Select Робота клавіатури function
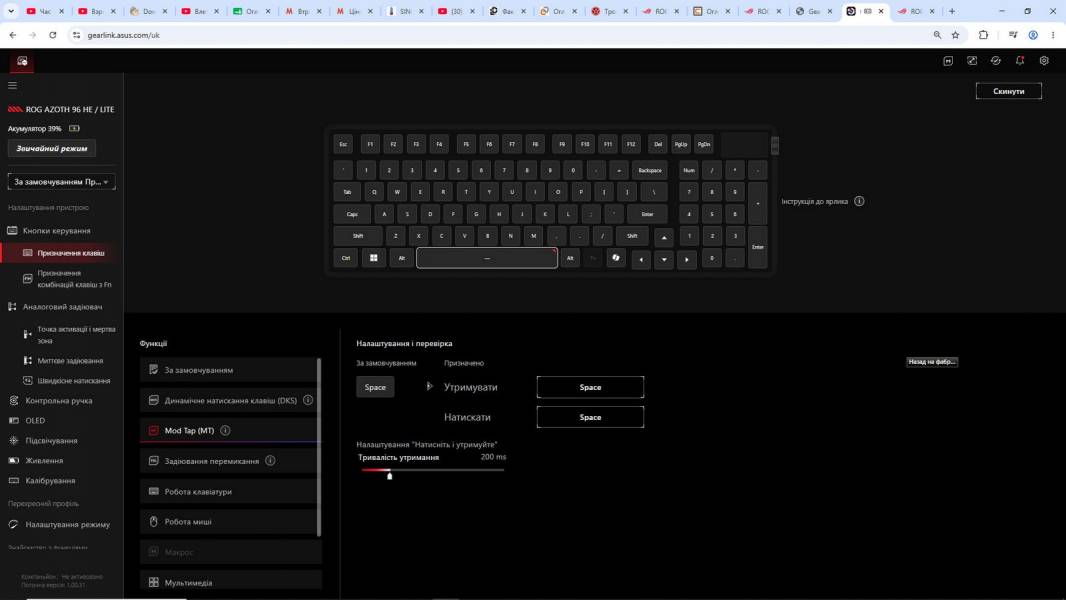 click(x=230, y=491)
